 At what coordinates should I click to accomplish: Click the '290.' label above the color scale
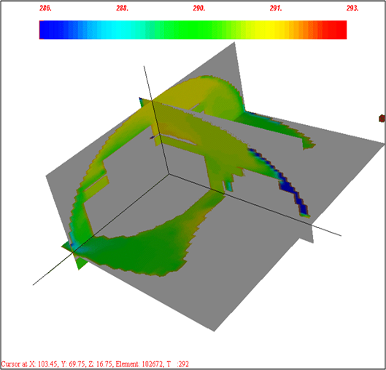click(199, 9)
